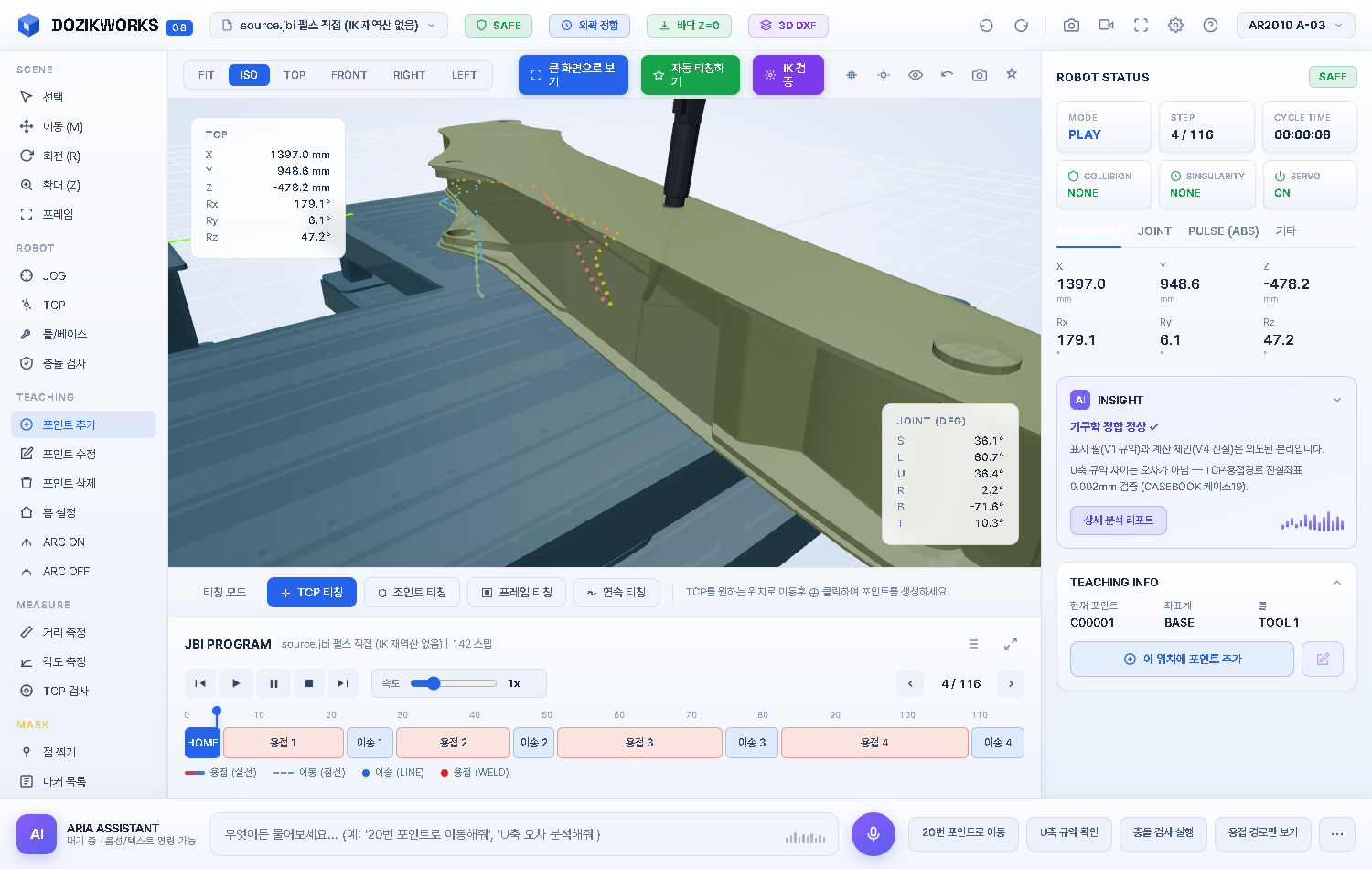The image size is (1372, 869).
Task: Select the TOP view
Action: pos(295,75)
